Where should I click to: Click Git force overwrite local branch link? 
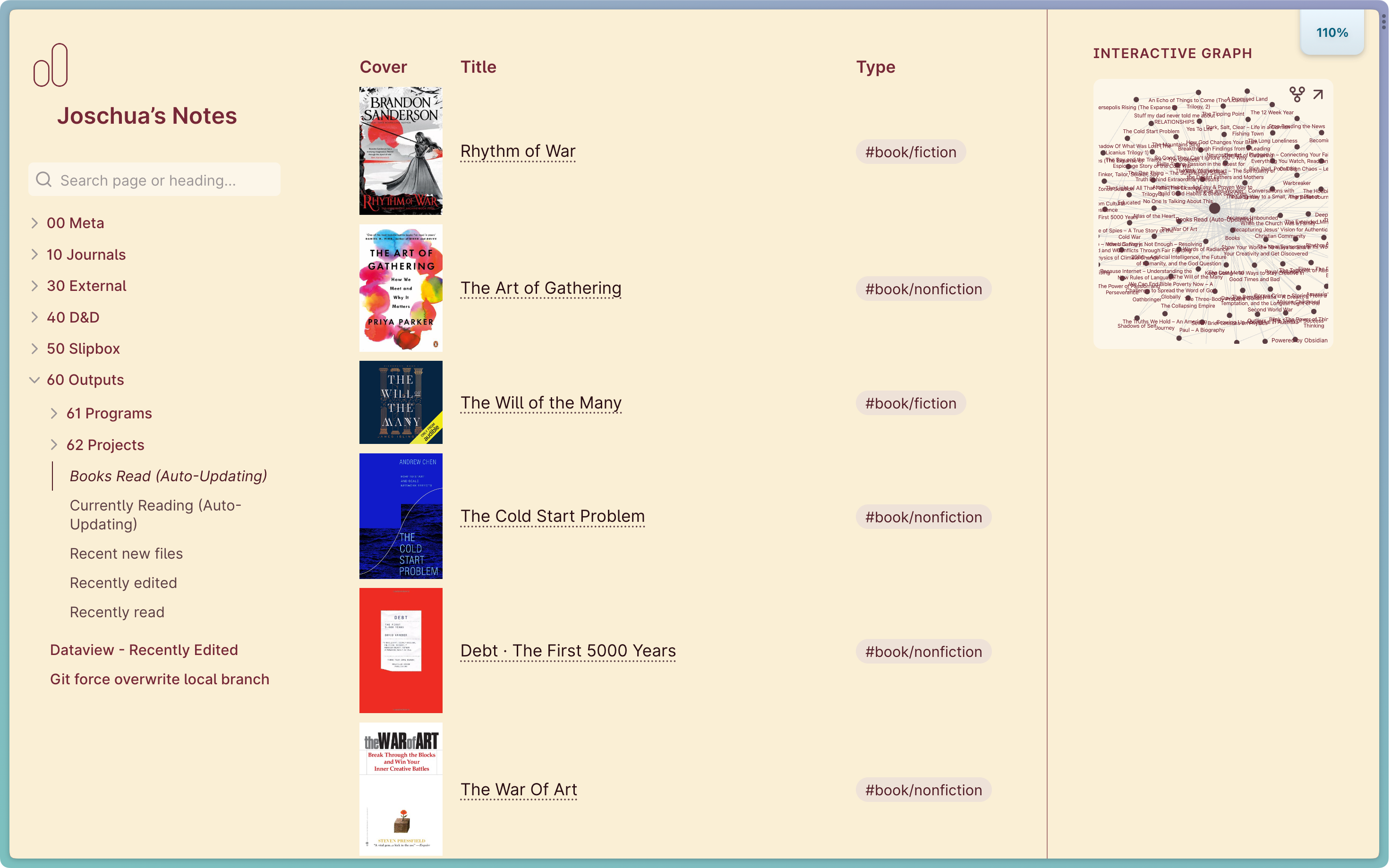tap(160, 679)
